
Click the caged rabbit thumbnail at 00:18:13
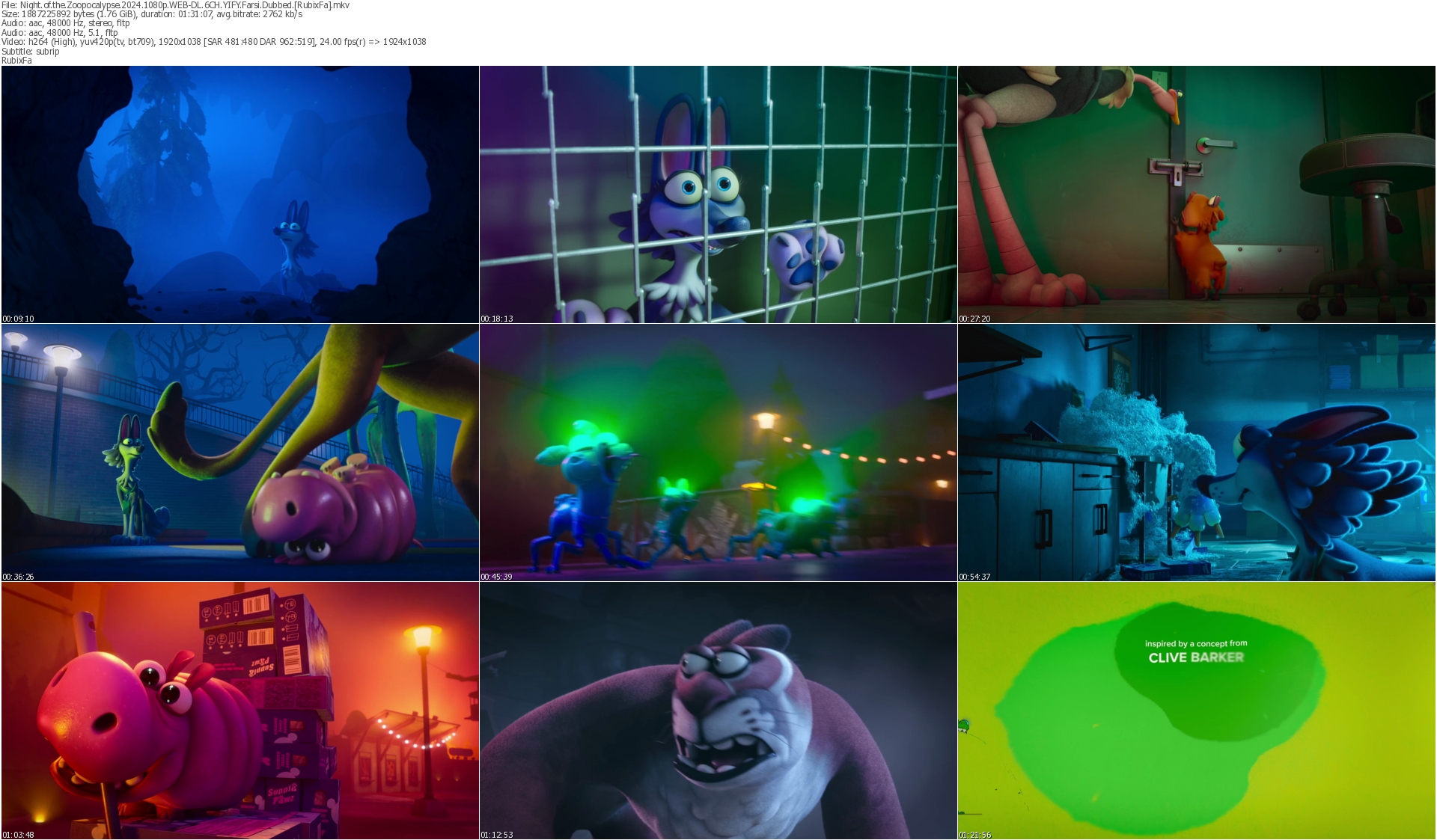pyautogui.click(x=718, y=194)
